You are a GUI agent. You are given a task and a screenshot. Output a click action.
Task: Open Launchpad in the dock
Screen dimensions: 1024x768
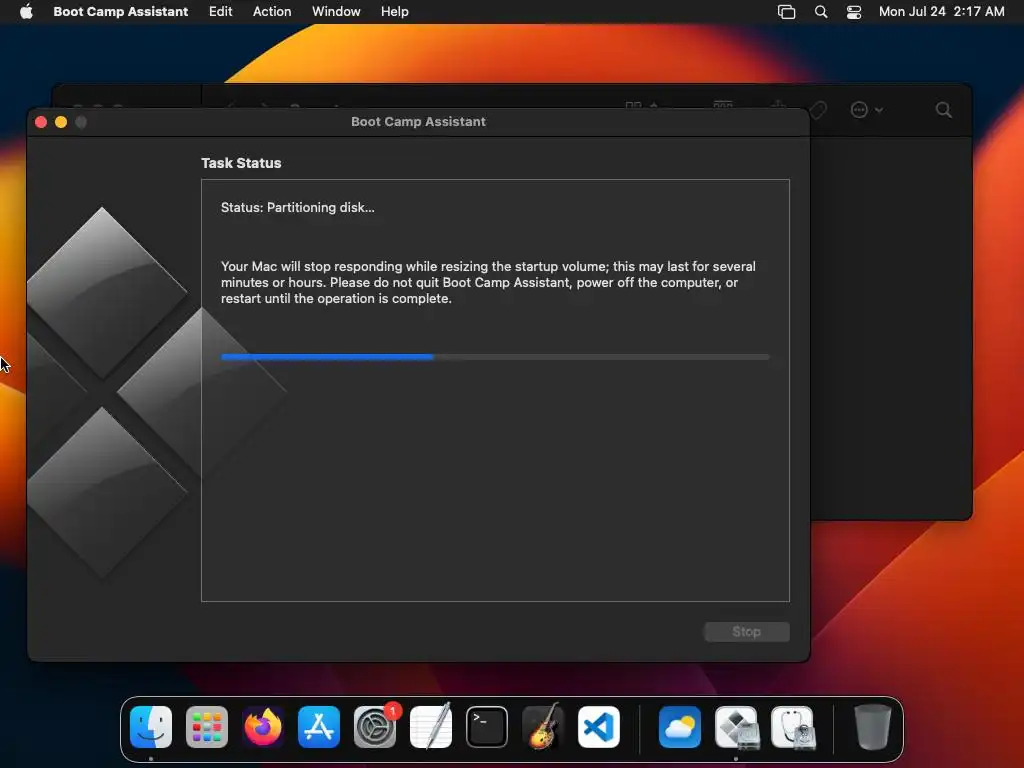pos(207,727)
